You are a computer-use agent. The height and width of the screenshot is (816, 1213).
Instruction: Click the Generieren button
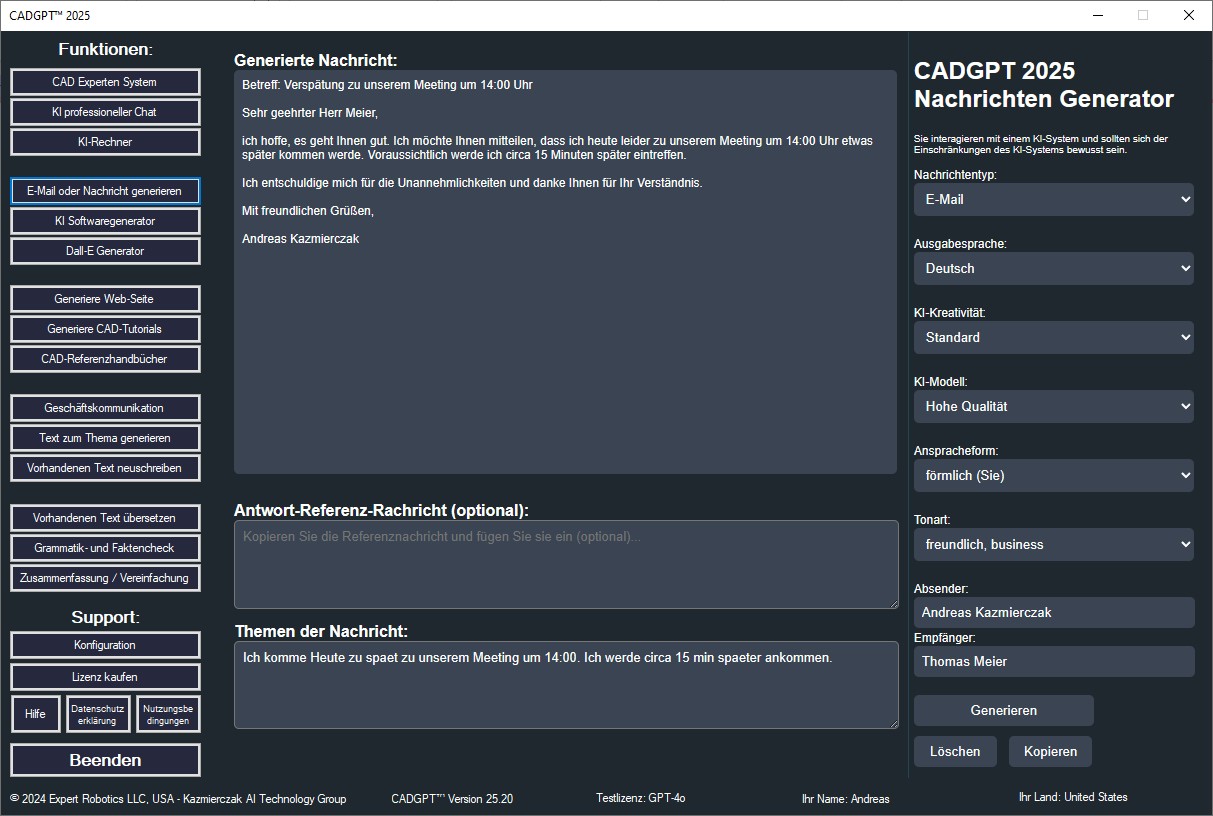click(x=1004, y=710)
